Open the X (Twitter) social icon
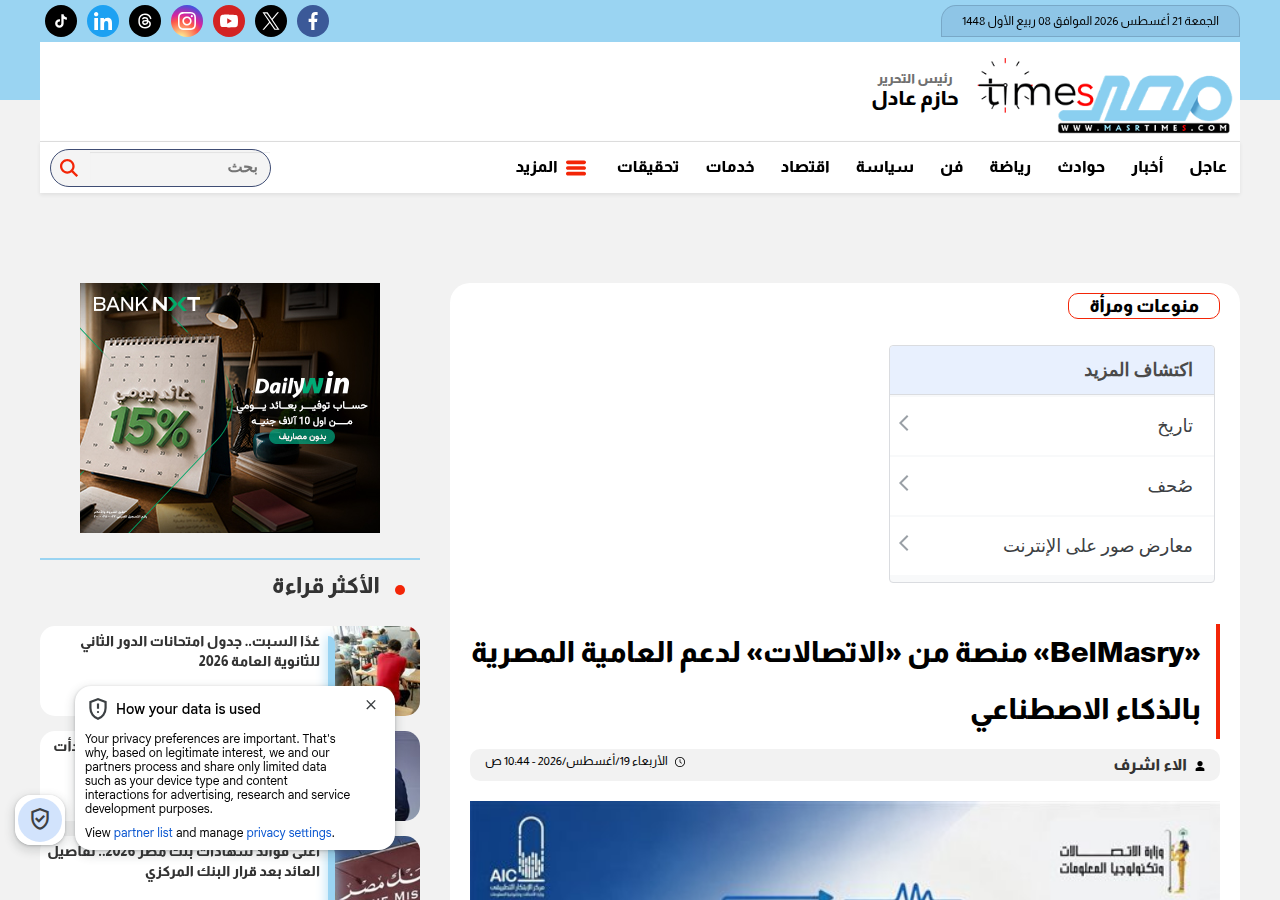The width and height of the screenshot is (1280, 900). tap(271, 21)
